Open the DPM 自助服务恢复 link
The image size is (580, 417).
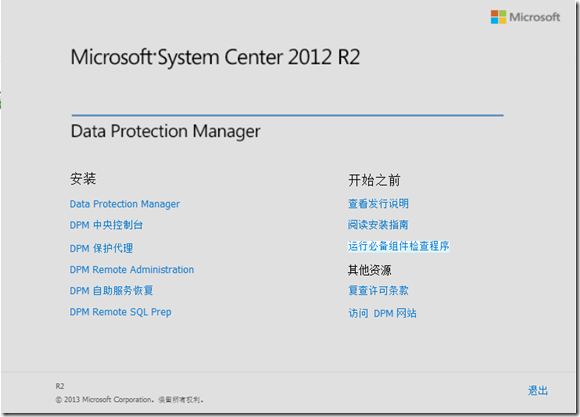click(111, 290)
